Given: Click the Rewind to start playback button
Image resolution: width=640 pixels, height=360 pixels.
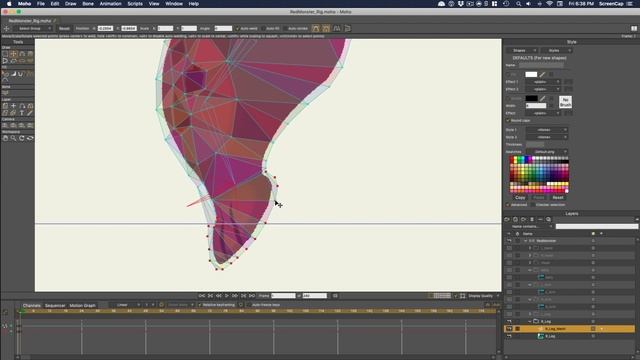Looking at the screenshot, I should 202,296.
